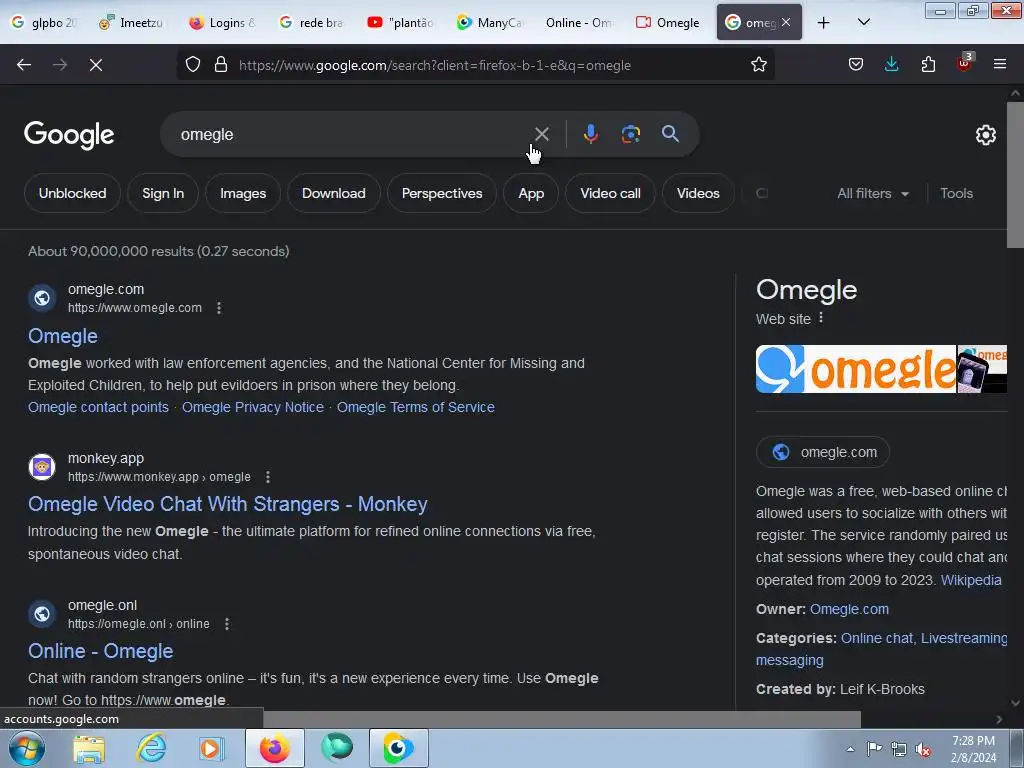Image resolution: width=1024 pixels, height=768 pixels.
Task: Open Omegle Privacy Notice sitelink
Action: tap(253, 407)
